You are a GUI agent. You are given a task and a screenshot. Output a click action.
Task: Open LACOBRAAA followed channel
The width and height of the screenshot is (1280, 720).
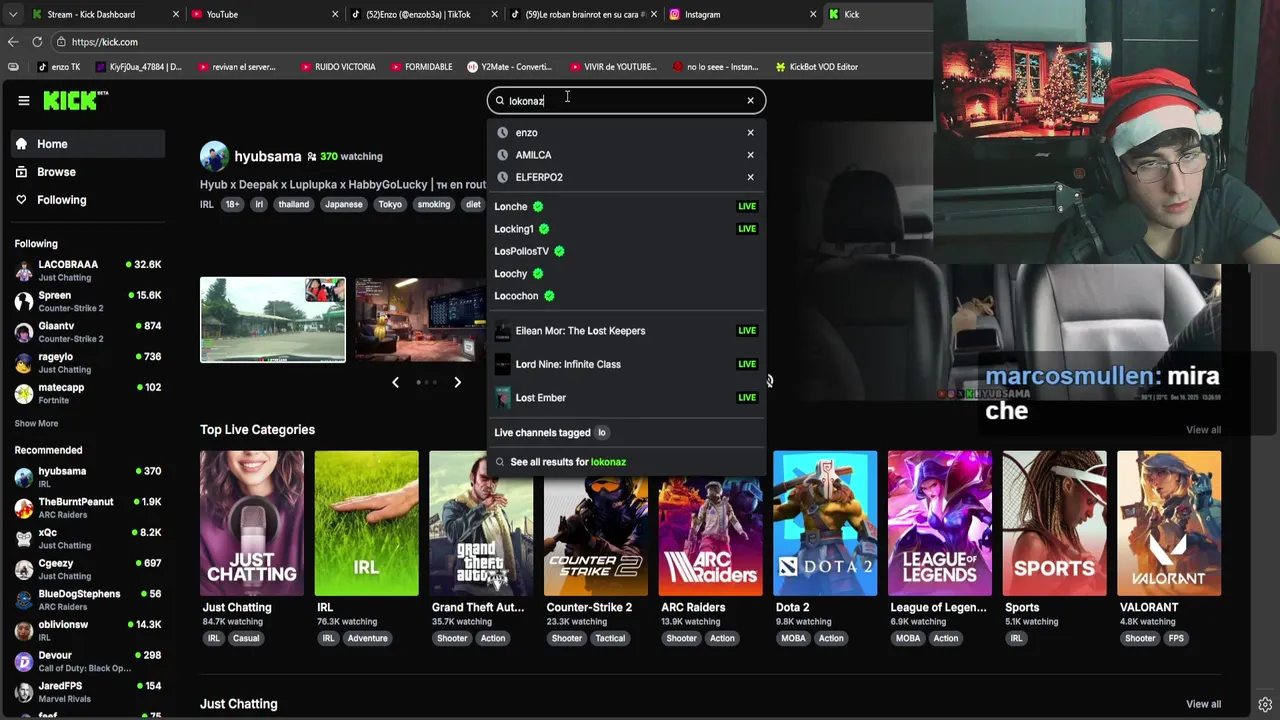(x=88, y=271)
